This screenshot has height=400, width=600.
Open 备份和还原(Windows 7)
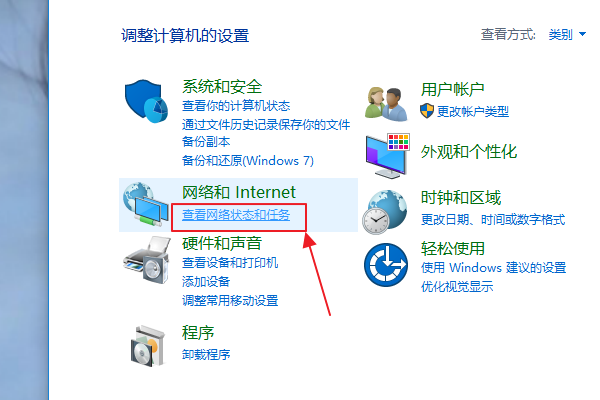click(248, 160)
